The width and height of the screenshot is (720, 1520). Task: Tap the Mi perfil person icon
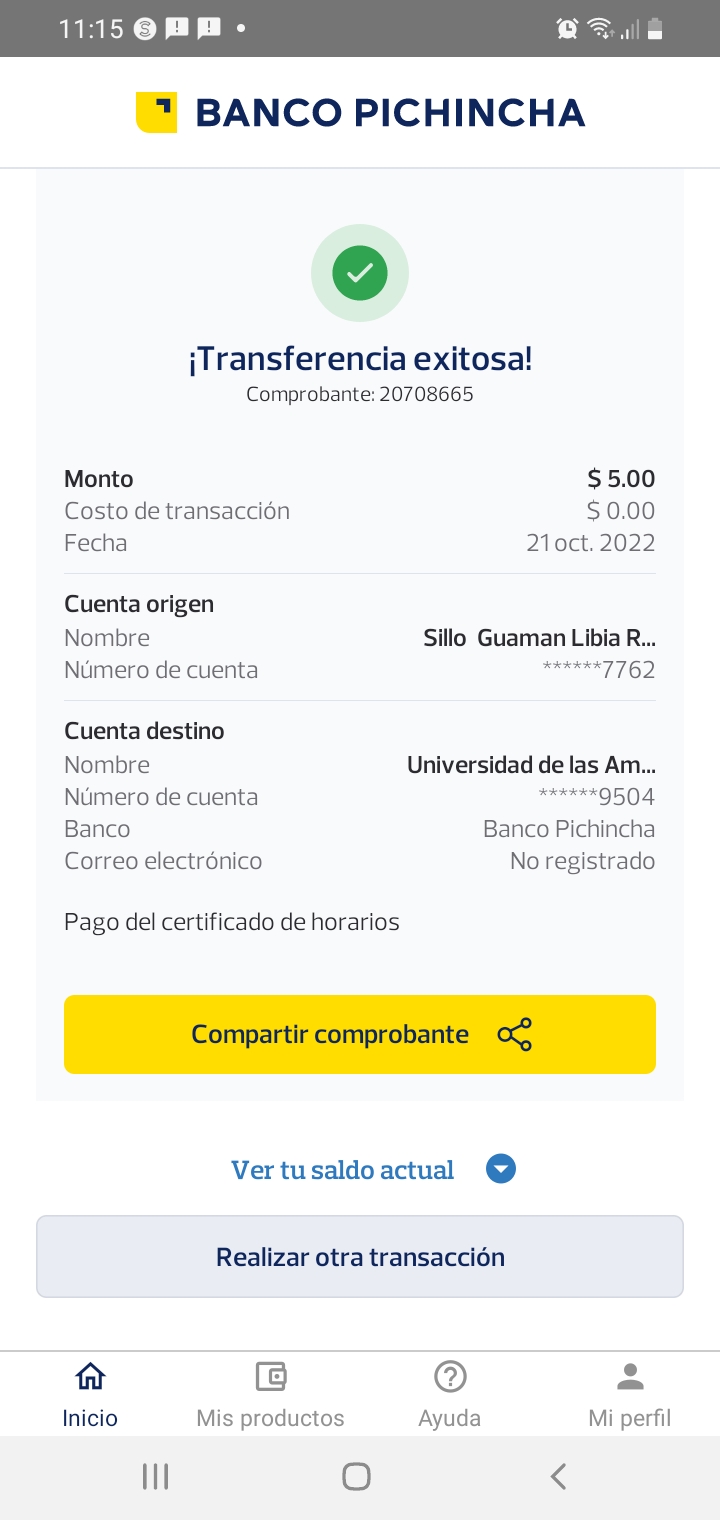coord(630,1377)
